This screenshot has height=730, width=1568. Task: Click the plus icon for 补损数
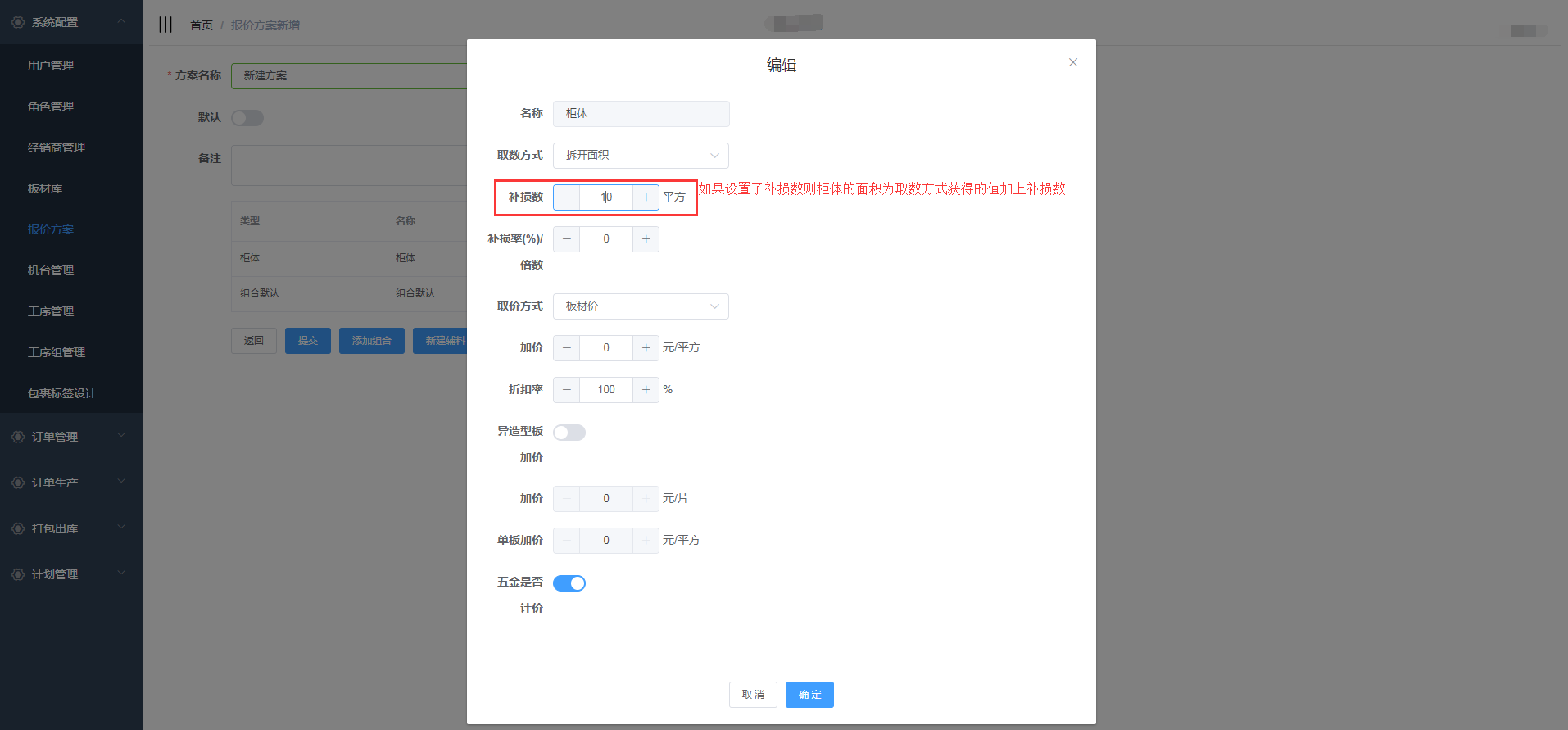coord(646,197)
